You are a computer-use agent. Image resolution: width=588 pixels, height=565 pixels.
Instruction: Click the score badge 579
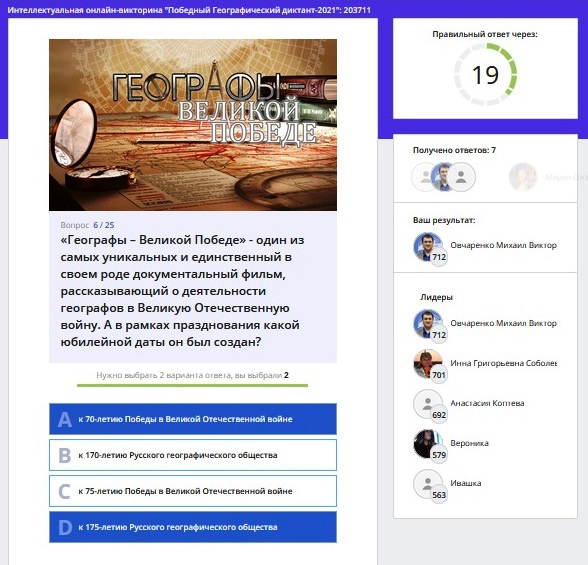pyautogui.click(x=439, y=455)
